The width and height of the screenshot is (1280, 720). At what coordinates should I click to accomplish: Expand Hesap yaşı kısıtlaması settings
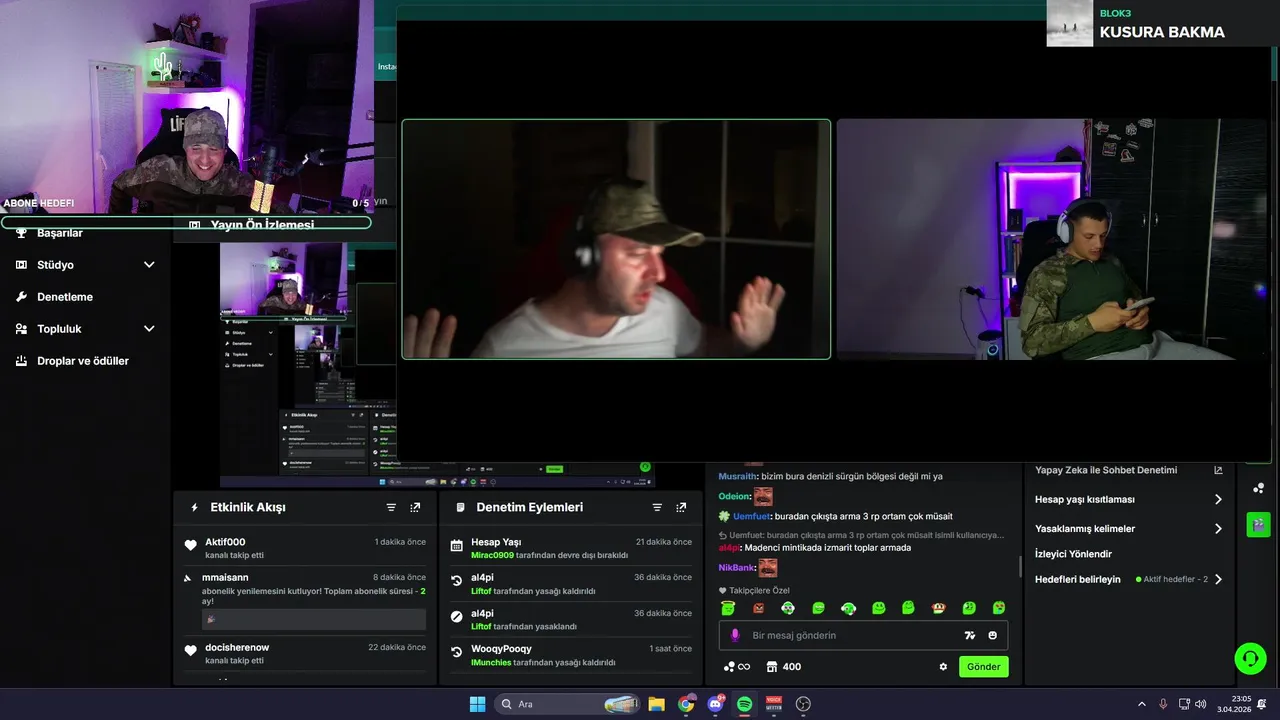1128,499
